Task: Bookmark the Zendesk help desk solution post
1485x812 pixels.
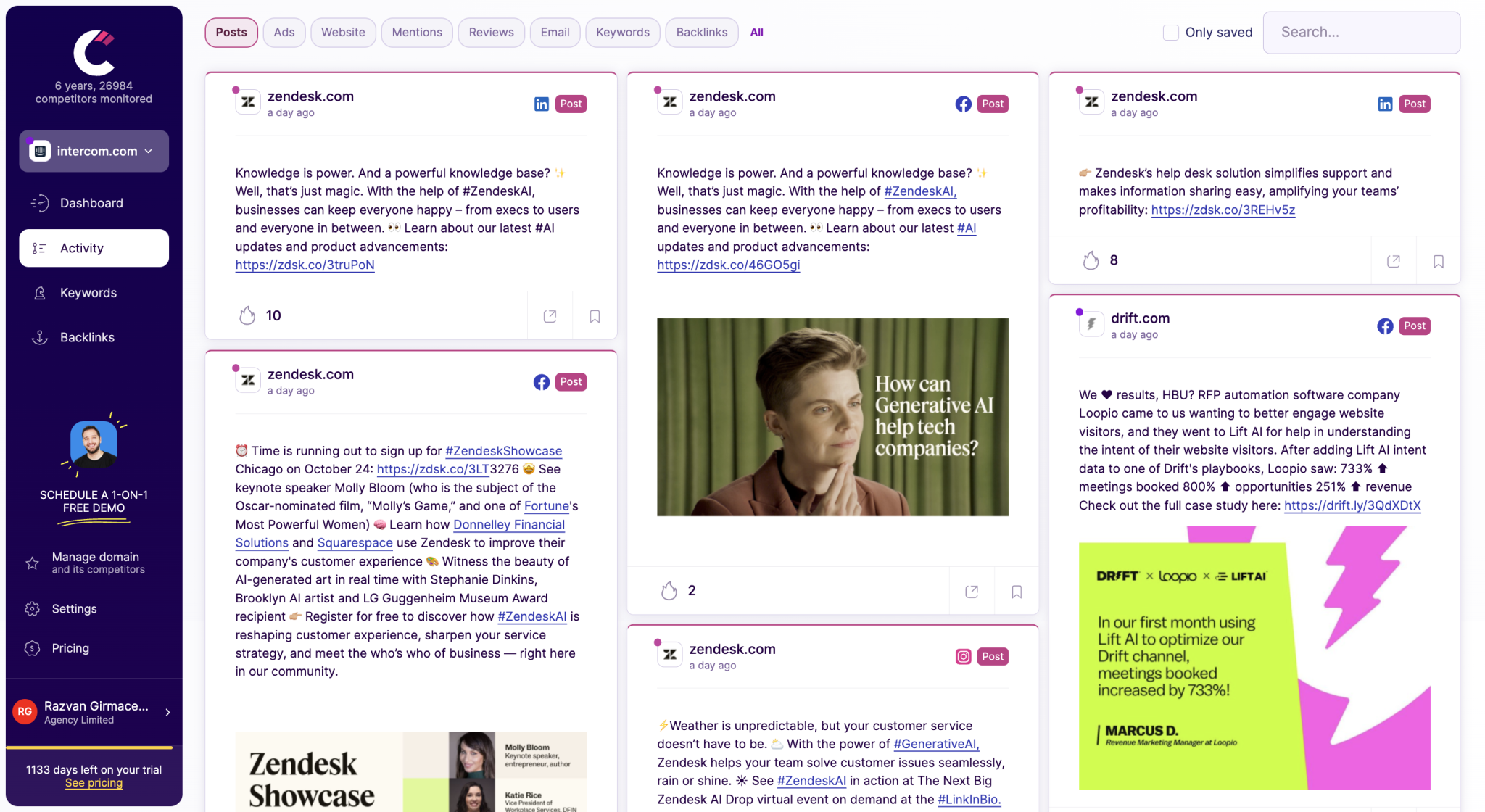Action: click(x=1439, y=261)
